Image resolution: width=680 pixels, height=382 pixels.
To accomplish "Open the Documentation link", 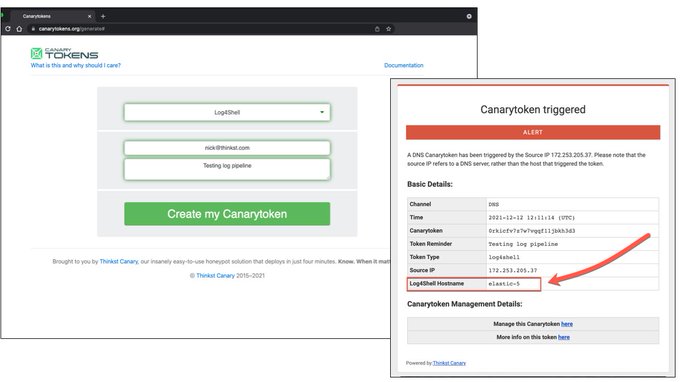I will click(x=403, y=65).
